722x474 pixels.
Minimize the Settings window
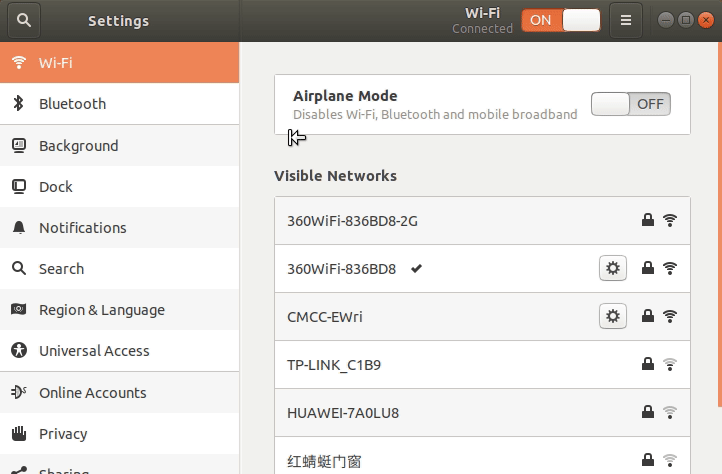click(x=665, y=20)
